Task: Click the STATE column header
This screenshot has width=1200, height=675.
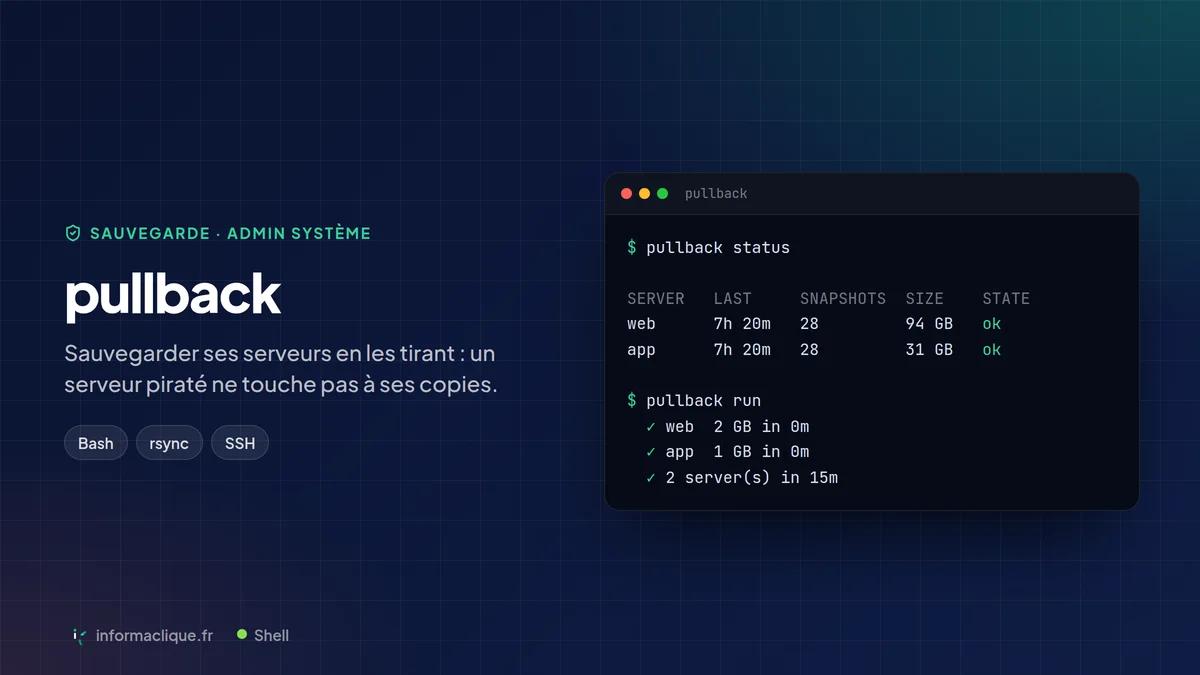Action: coord(1006,298)
